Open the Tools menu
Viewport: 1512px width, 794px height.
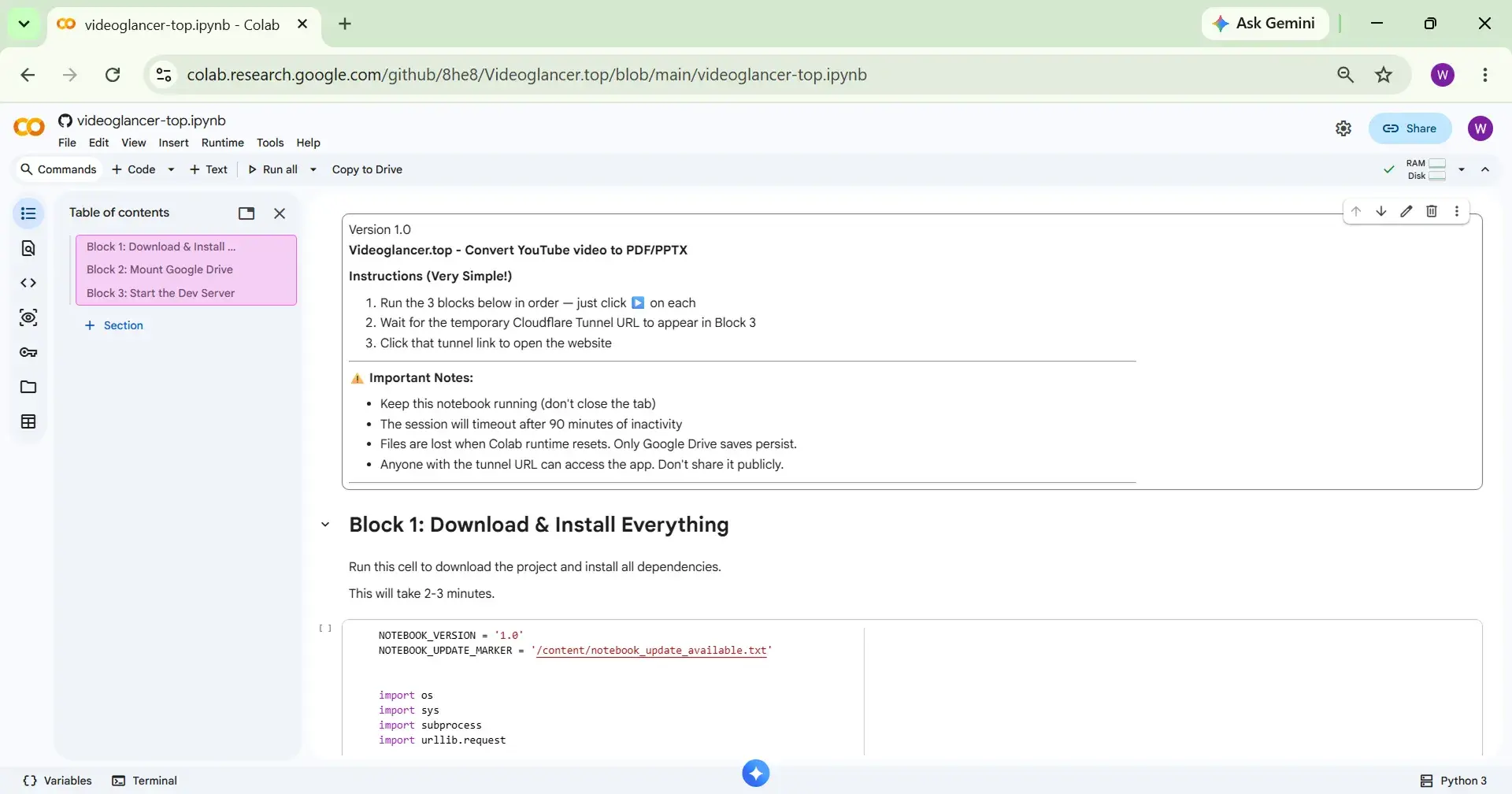pyautogui.click(x=270, y=143)
